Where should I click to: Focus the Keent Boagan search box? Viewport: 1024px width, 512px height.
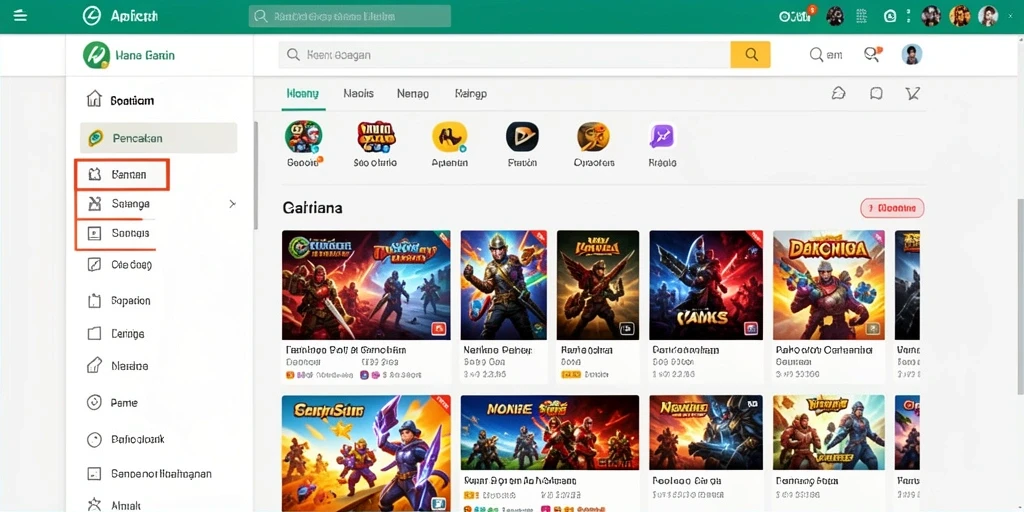point(504,55)
